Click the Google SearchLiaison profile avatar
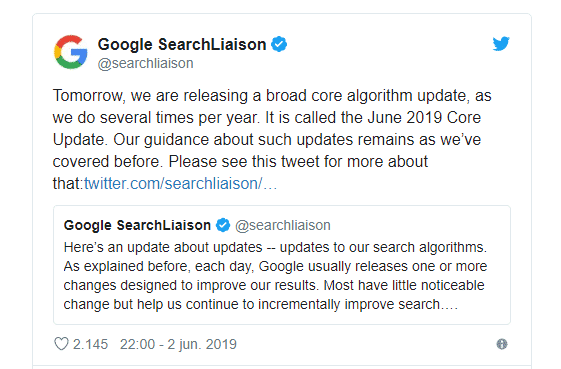561x369 pixels. 70,52
